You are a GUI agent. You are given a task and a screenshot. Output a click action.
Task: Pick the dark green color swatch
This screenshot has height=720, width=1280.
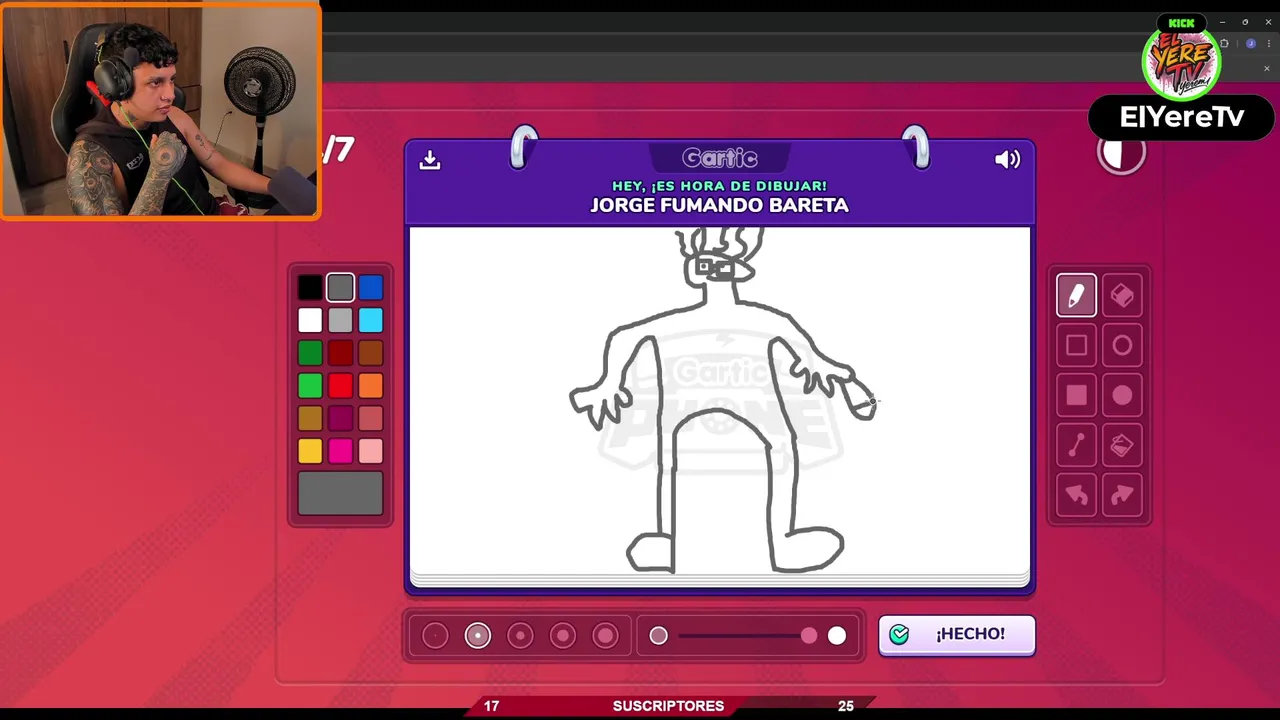pyautogui.click(x=310, y=353)
